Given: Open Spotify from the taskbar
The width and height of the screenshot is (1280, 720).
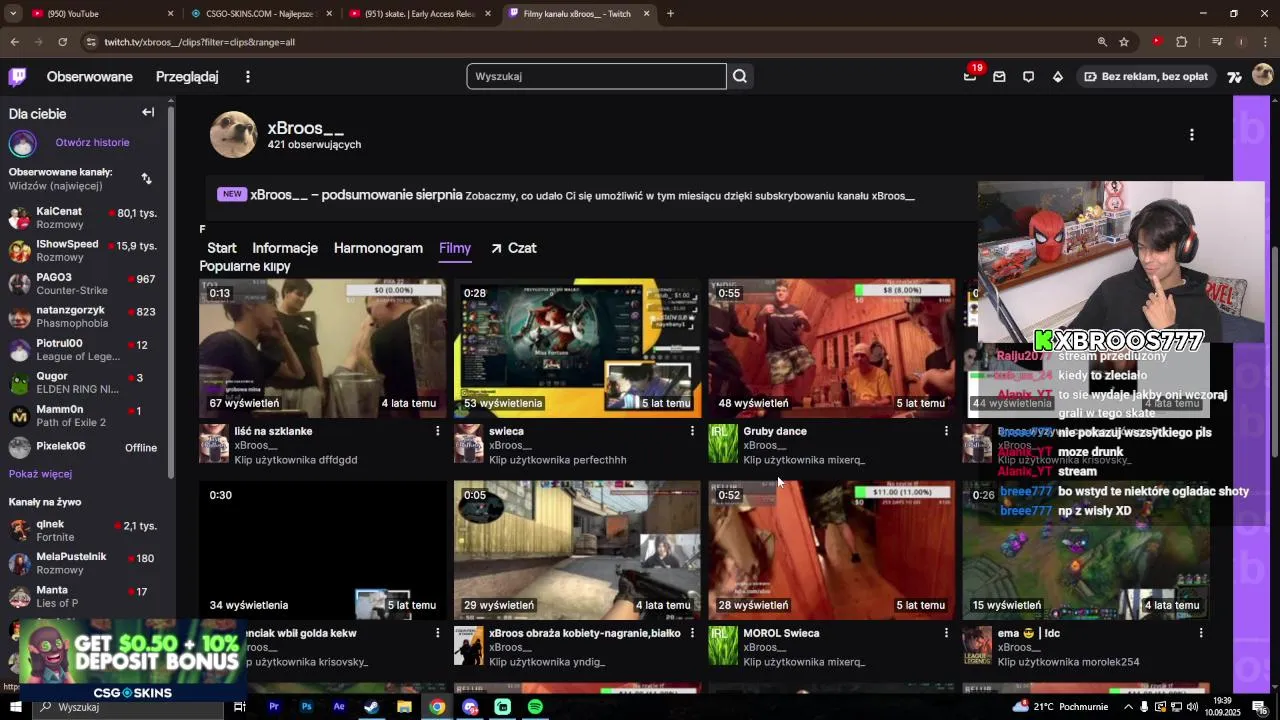Looking at the screenshot, I should click(x=535, y=707).
